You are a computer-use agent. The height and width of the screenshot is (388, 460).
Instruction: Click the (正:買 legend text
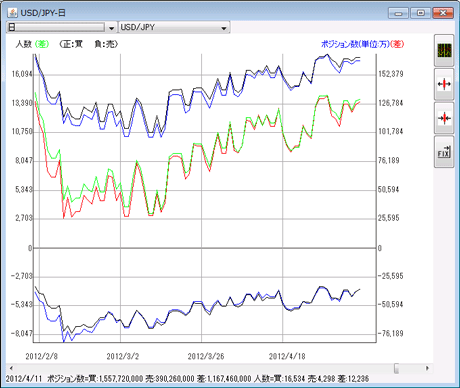[x=71, y=44]
